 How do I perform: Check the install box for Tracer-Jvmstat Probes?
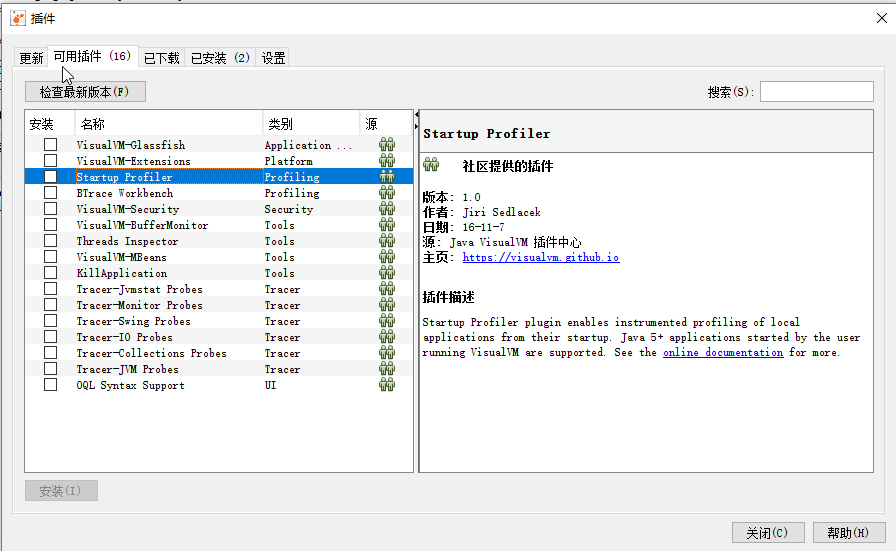point(50,289)
